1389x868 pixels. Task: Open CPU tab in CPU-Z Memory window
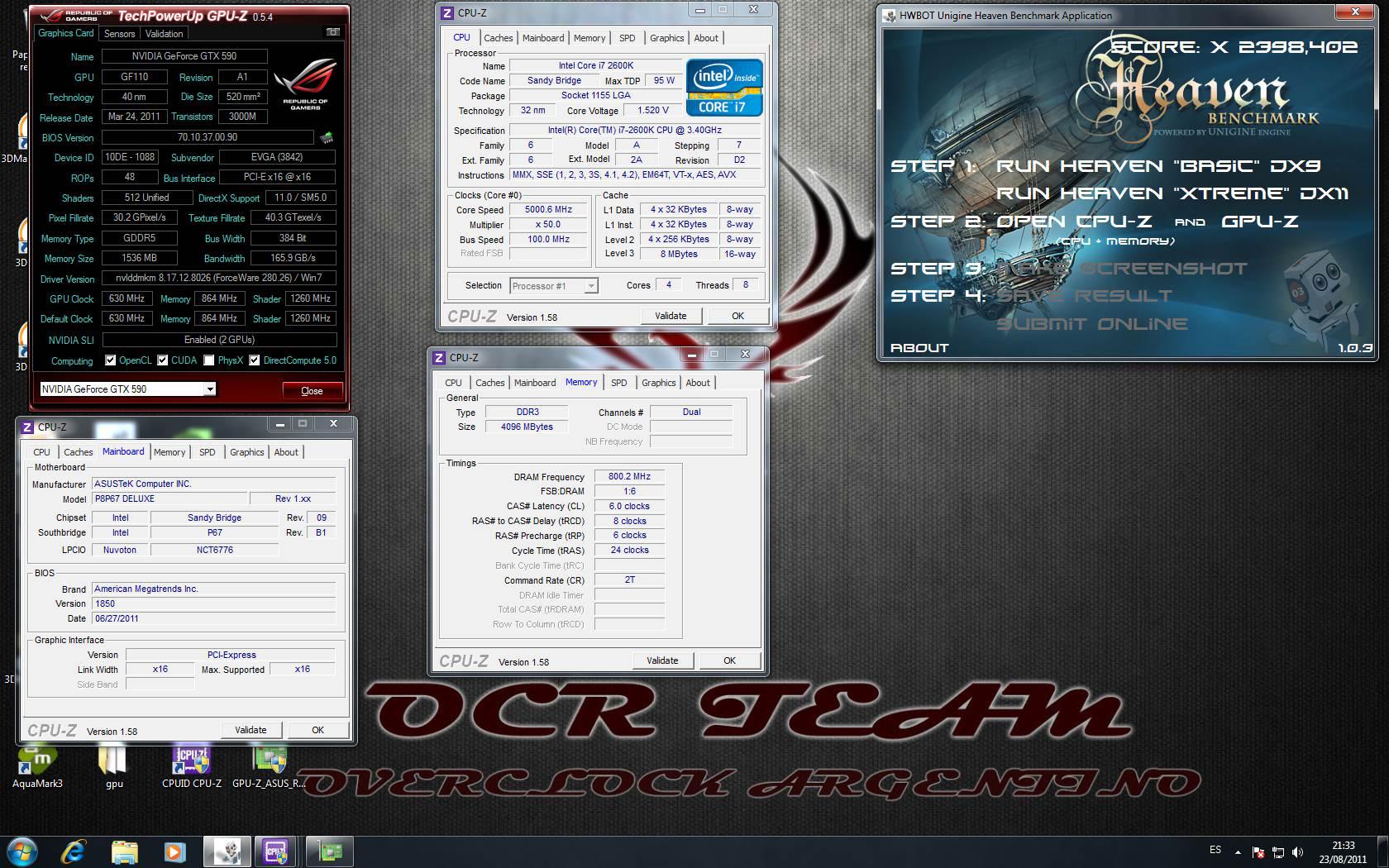click(x=453, y=383)
